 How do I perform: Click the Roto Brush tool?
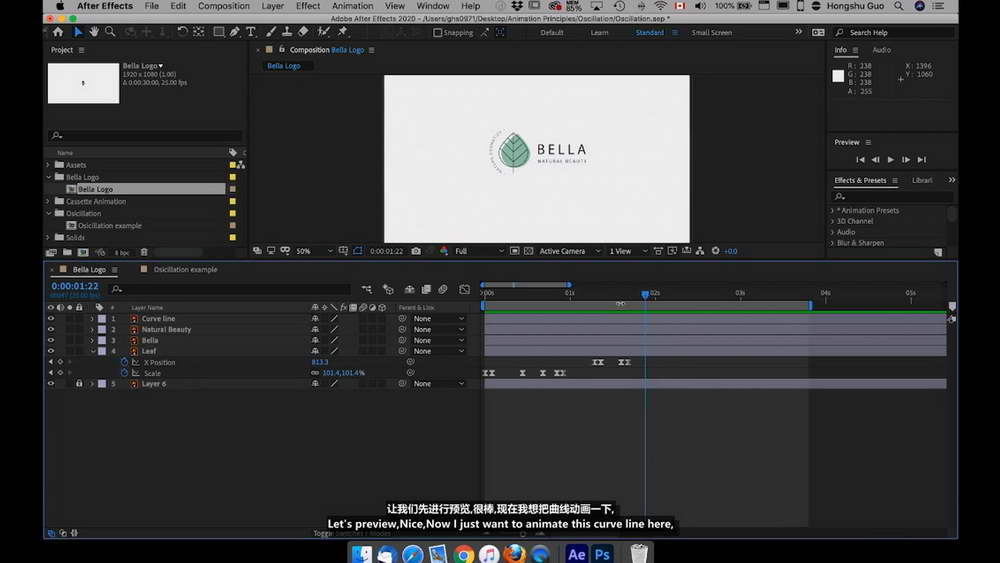point(323,32)
